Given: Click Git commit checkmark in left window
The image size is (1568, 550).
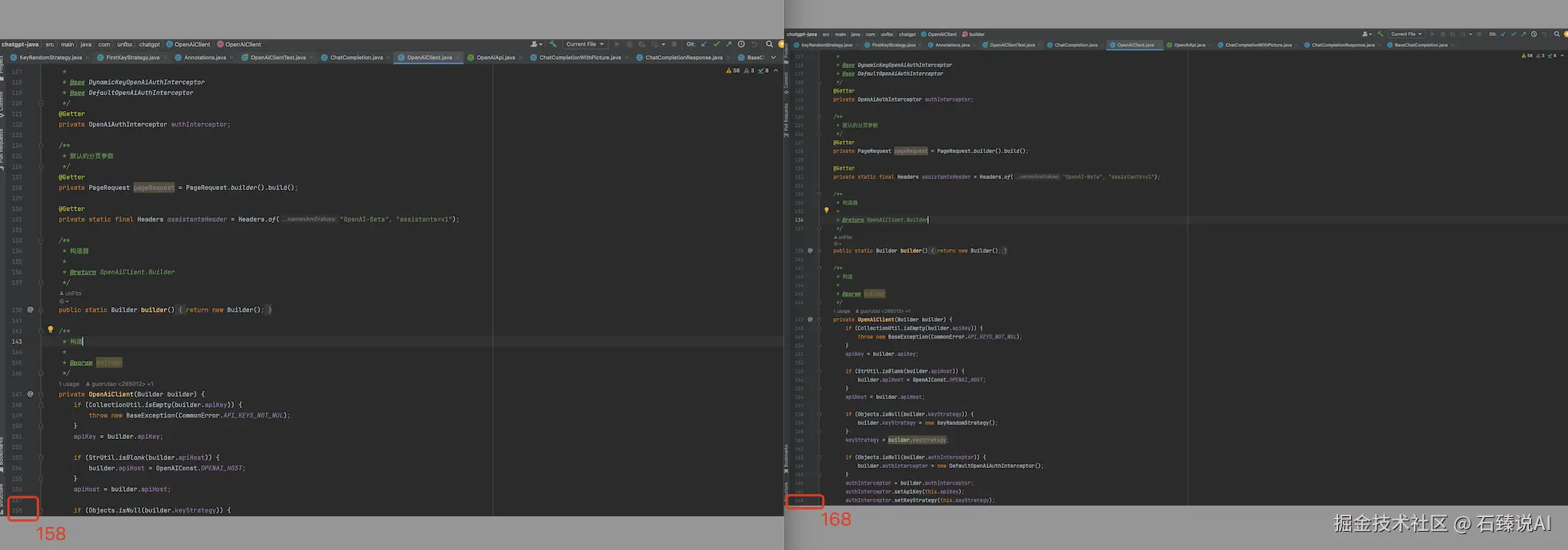Looking at the screenshot, I should (x=717, y=44).
